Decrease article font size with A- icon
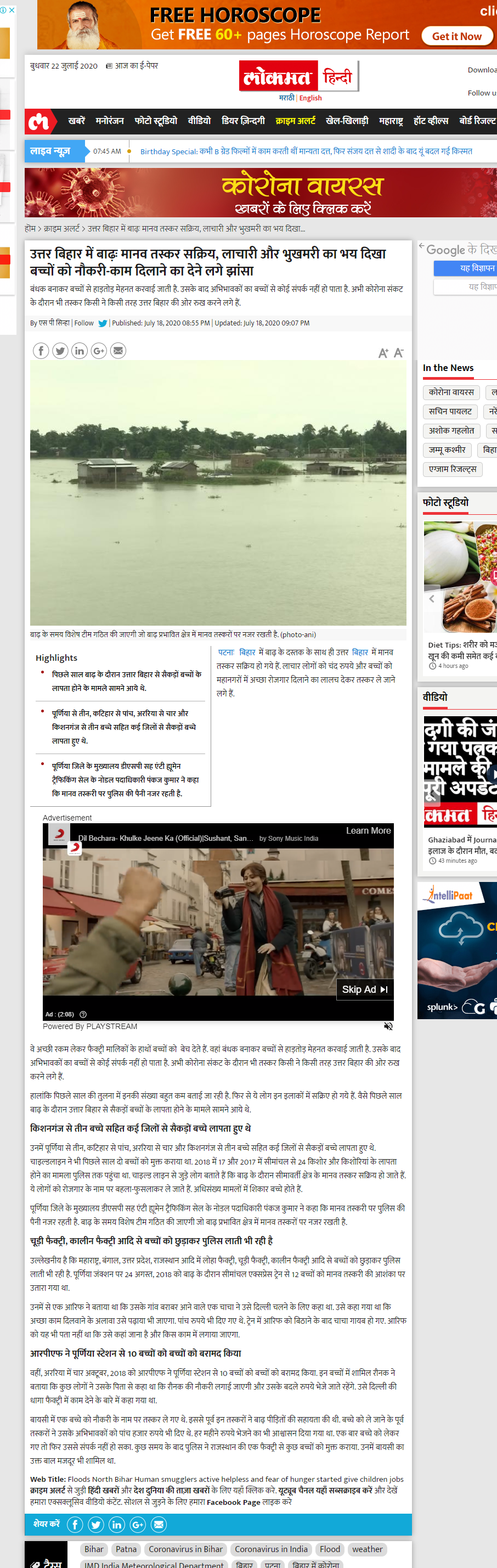 tap(399, 353)
